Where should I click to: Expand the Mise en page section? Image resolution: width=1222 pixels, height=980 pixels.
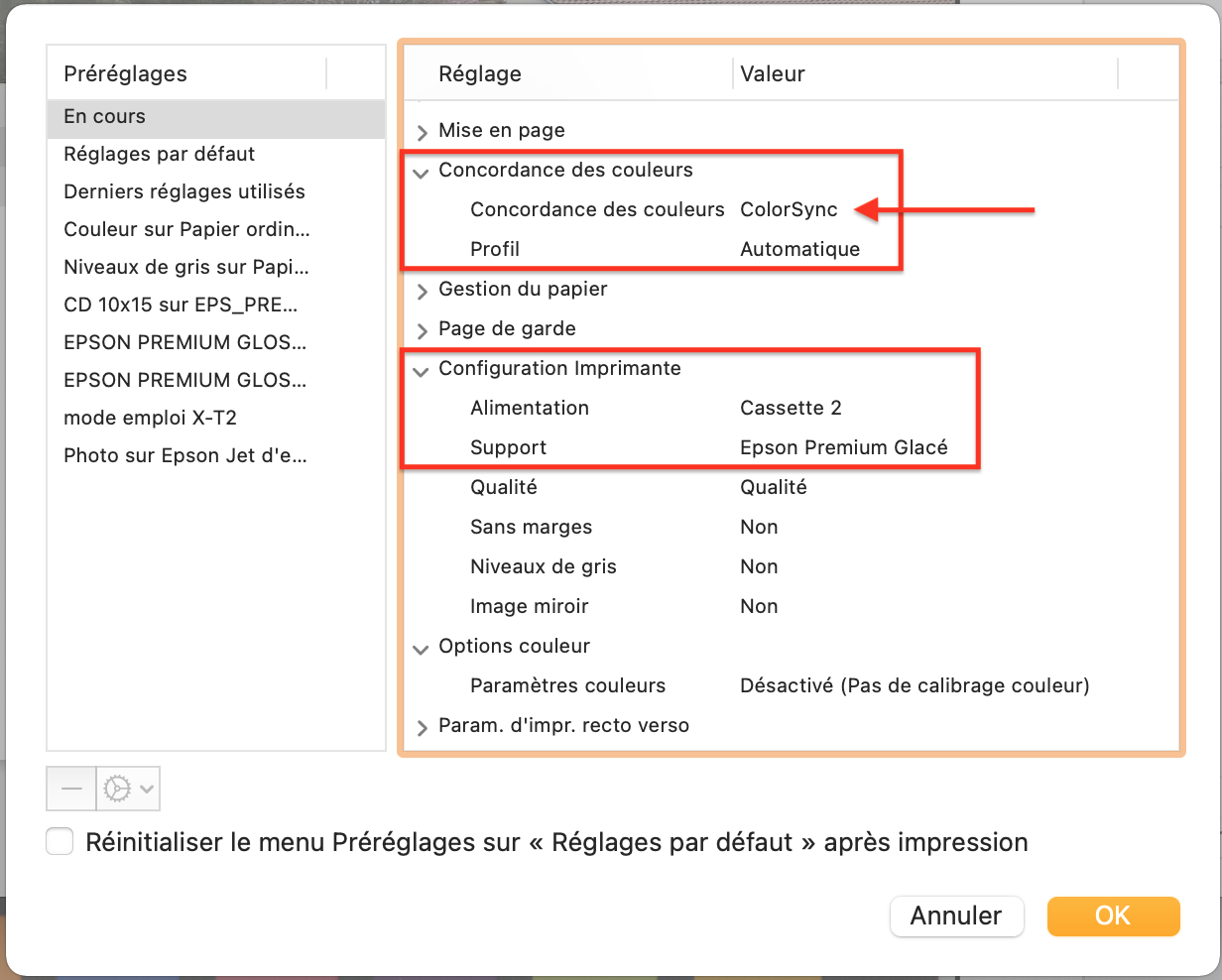(x=423, y=131)
